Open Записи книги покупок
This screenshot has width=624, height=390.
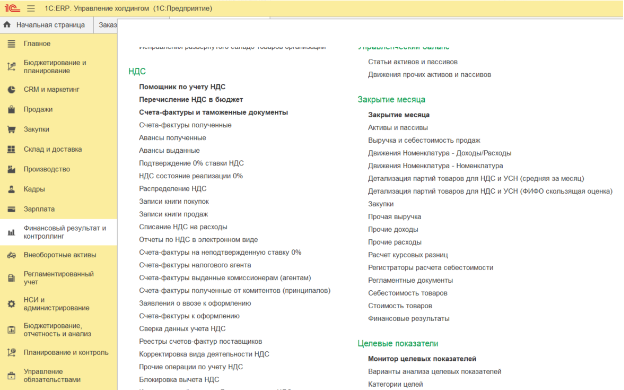(174, 201)
